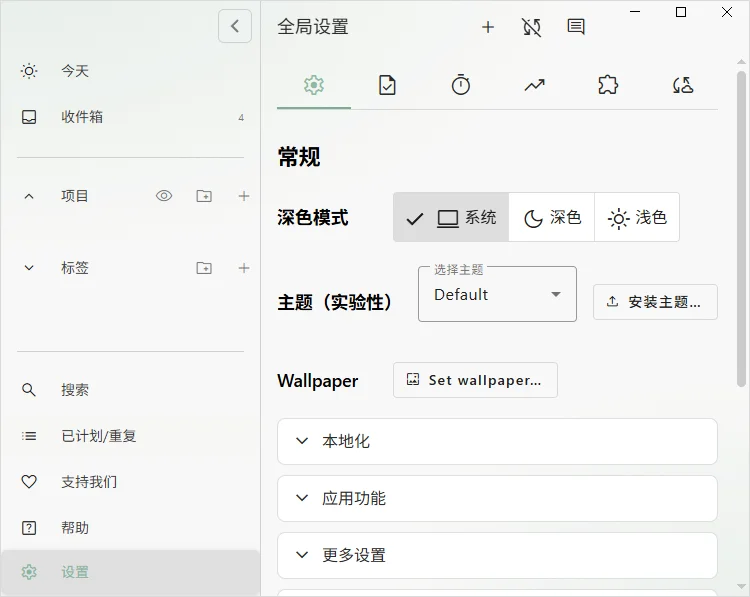Select Dark (深色) mode option

tap(552, 218)
